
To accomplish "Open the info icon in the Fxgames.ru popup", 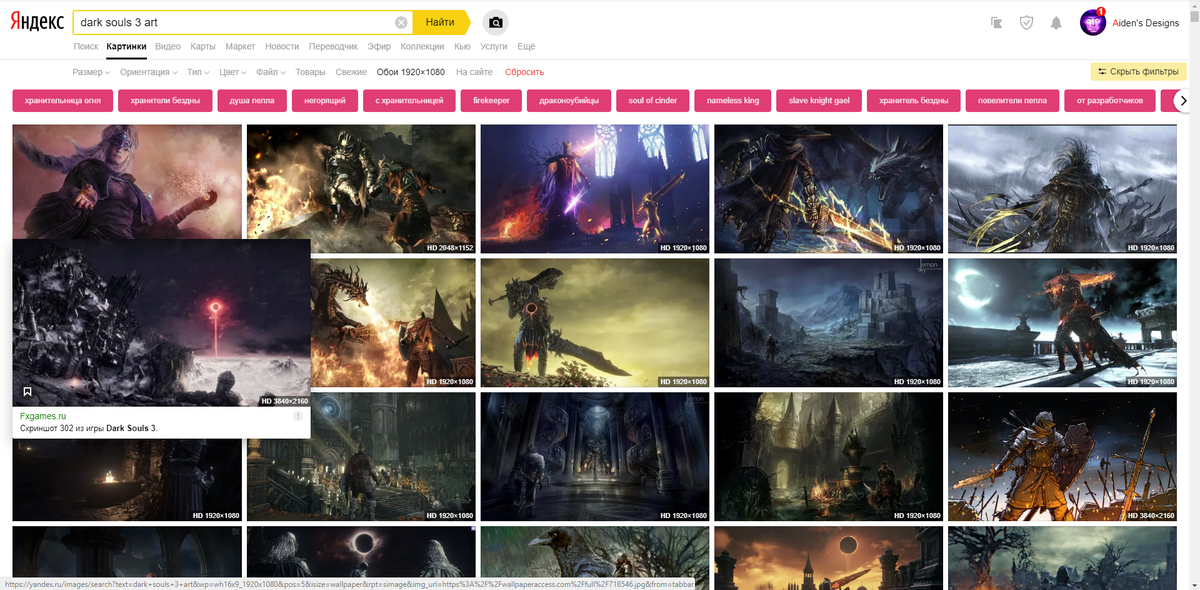I will point(298,416).
